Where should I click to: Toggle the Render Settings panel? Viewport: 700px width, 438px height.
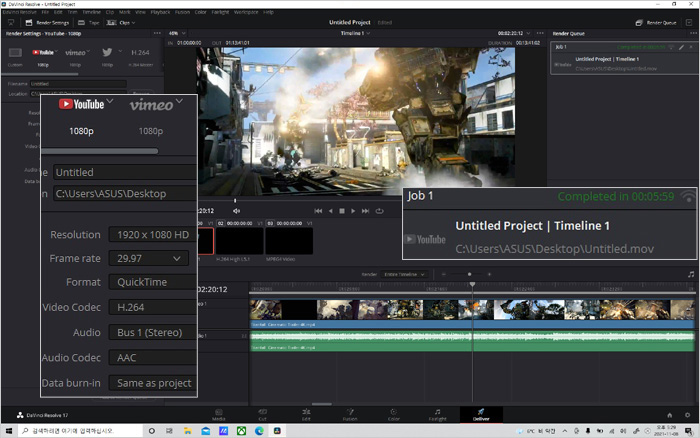pos(47,22)
